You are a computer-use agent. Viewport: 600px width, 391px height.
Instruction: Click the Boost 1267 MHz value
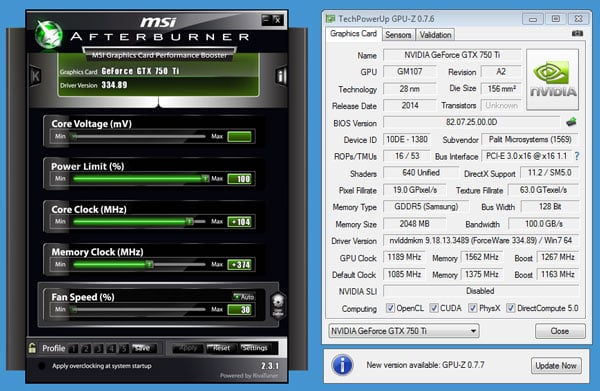(558, 257)
